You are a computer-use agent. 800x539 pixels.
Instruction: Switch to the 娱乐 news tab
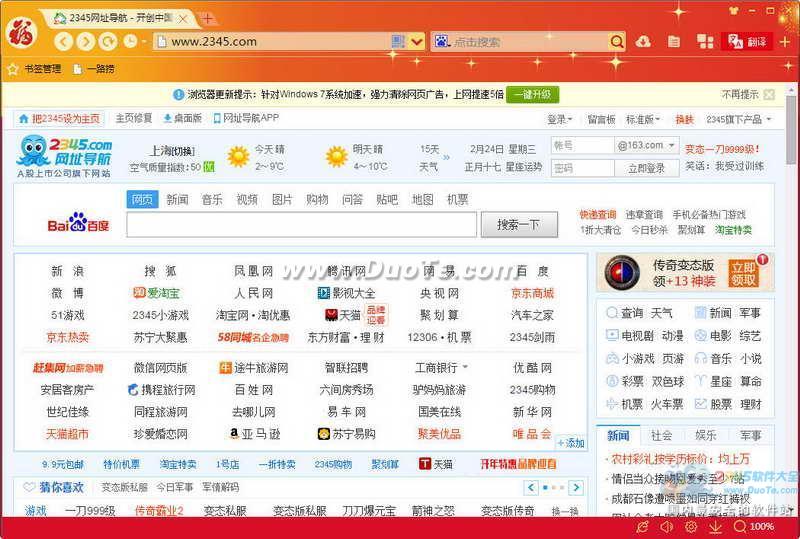click(706, 435)
